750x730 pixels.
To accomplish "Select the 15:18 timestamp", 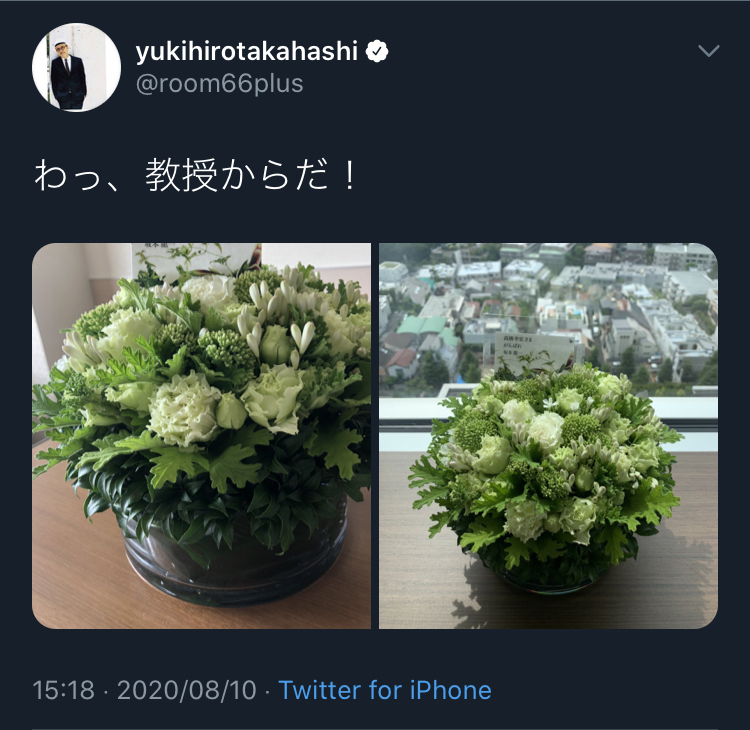I will coord(63,690).
